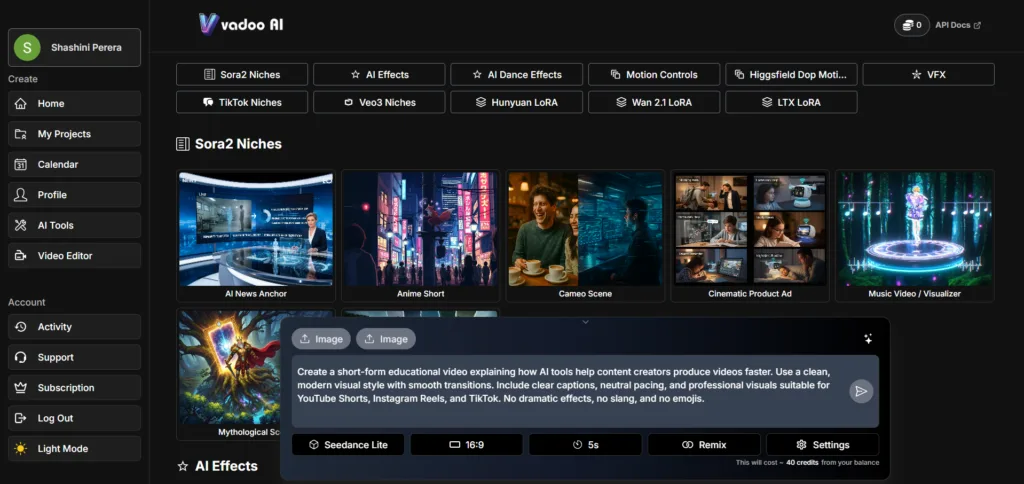Viewport: 1024px width, 484px height.
Task: Click the send prompt arrow icon
Action: tap(860, 391)
